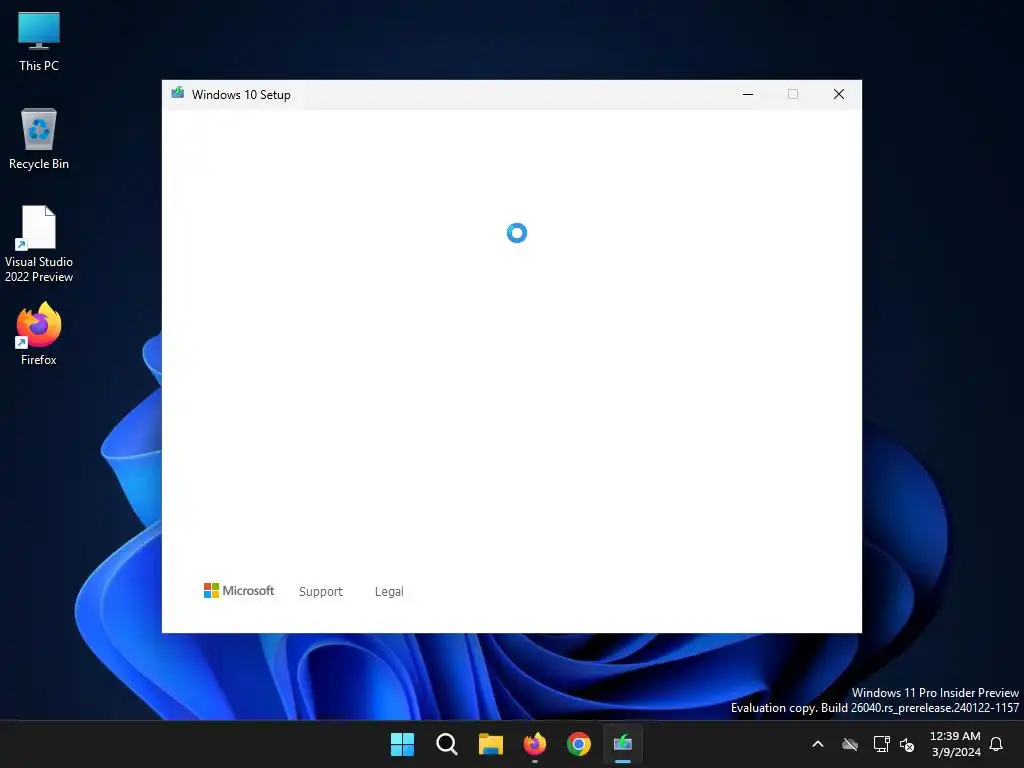Click the Windows 10 Setup title icon
This screenshot has width=1024, height=768.
coord(178,93)
